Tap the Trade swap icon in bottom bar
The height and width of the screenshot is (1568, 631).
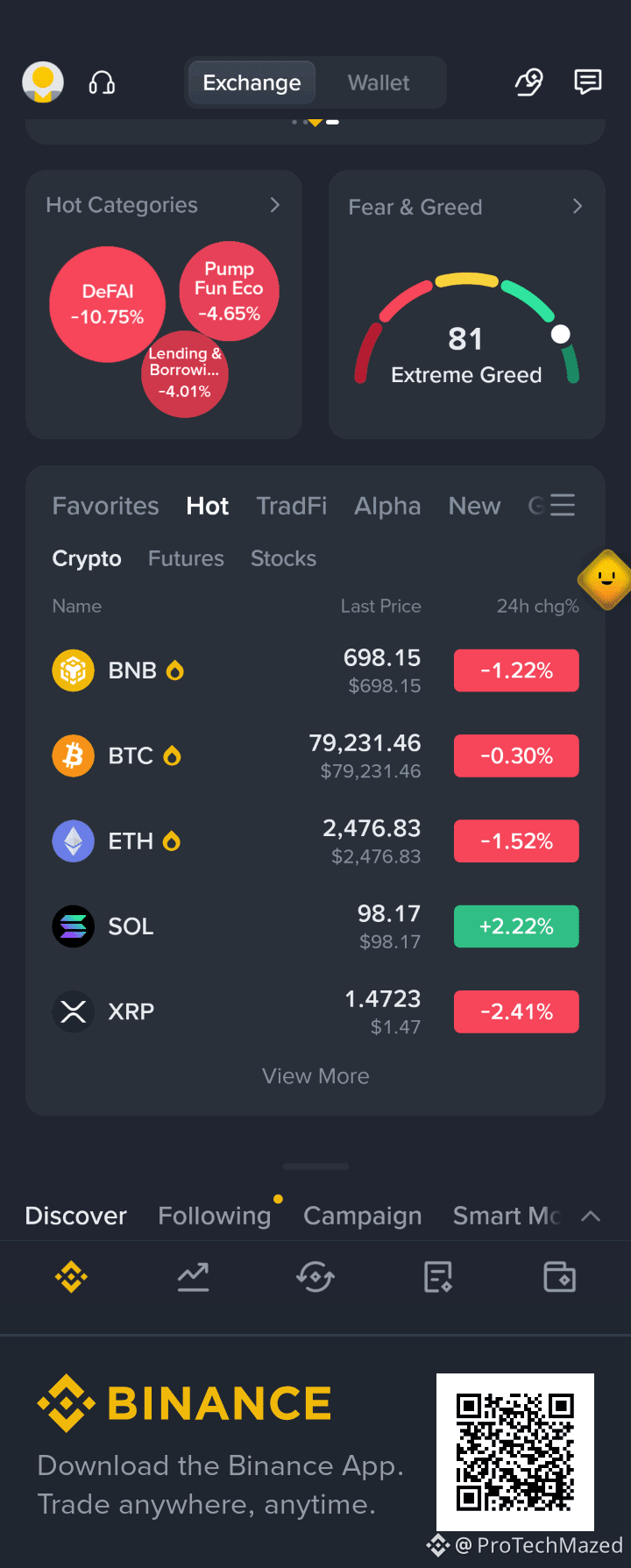pos(315,1277)
